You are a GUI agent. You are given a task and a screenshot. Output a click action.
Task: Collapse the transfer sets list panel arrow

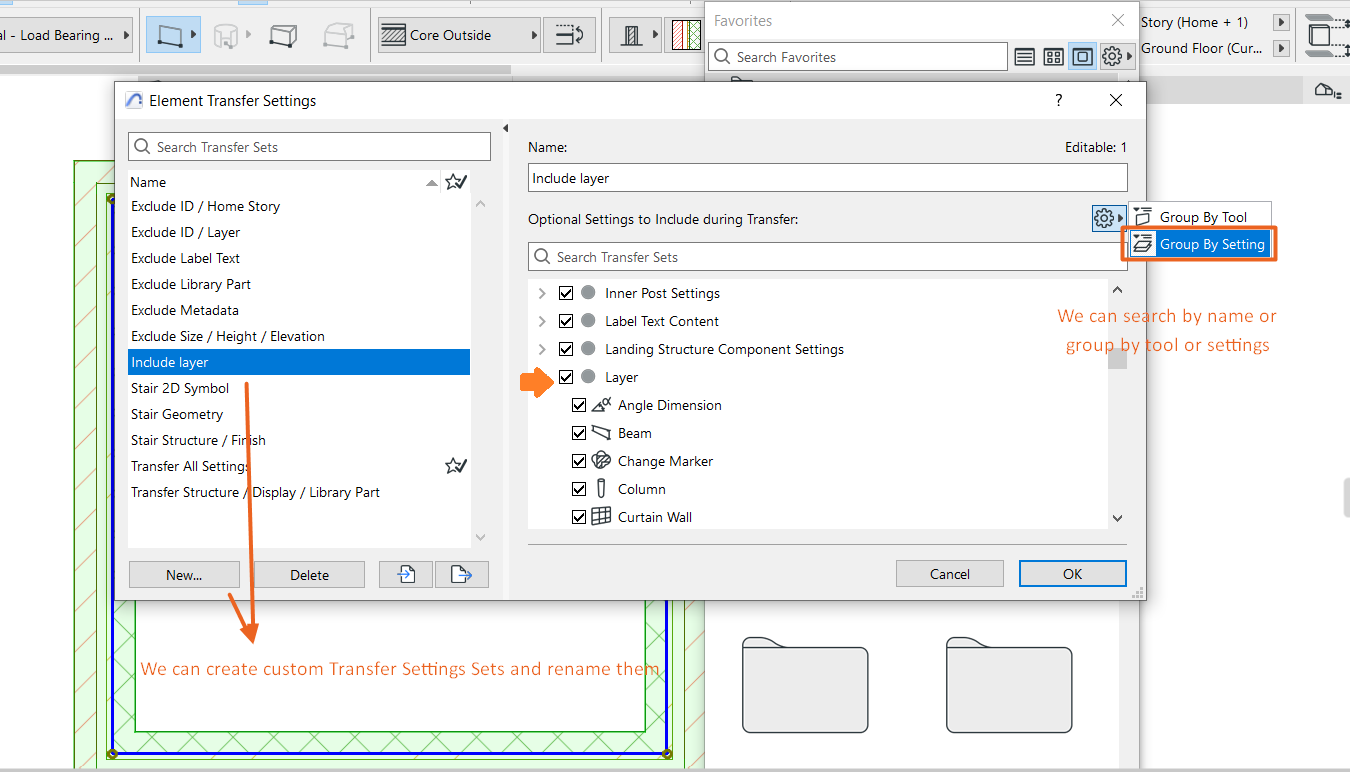505,128
